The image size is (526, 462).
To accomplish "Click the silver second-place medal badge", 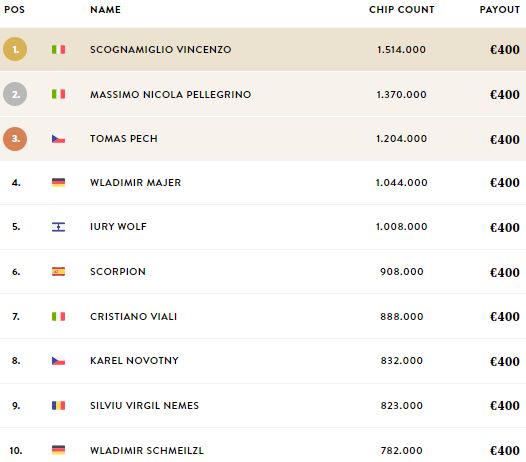I will 15,94.
